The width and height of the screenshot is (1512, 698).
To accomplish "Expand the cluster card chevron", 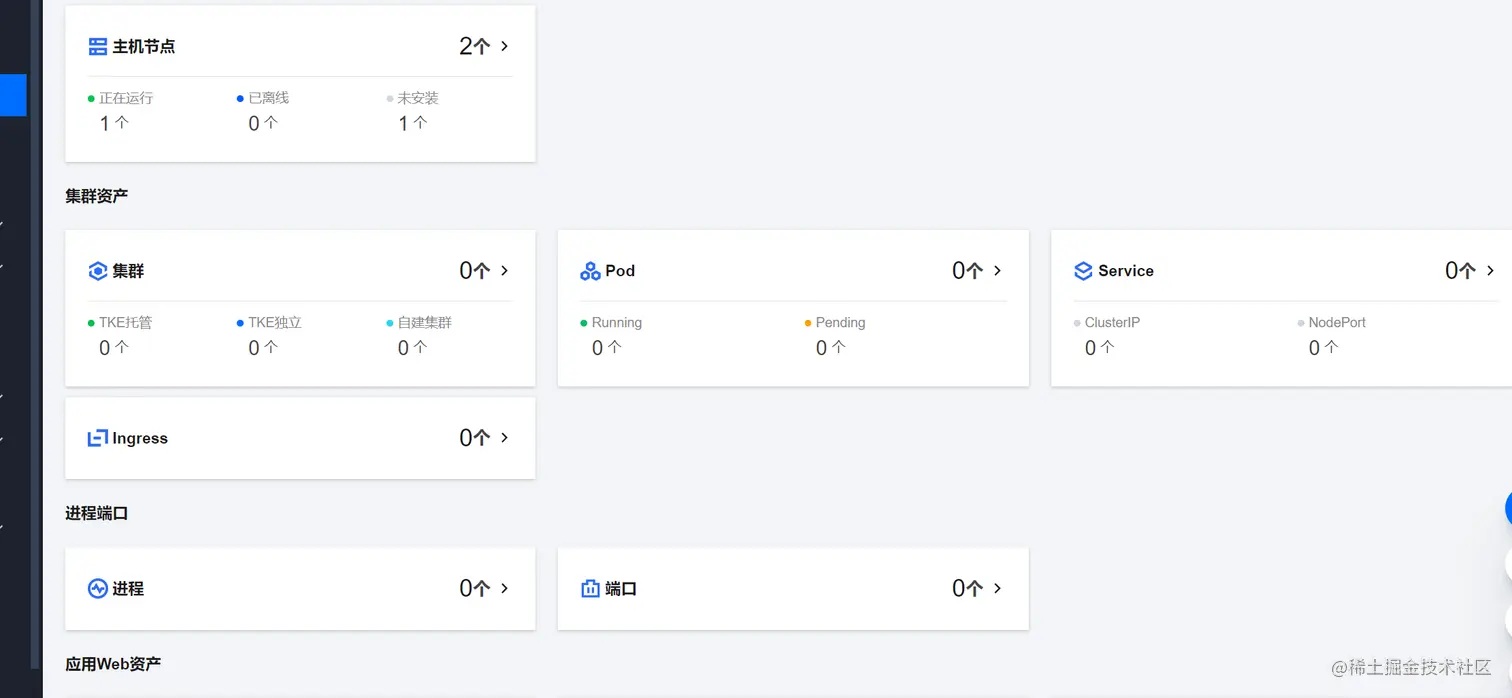I will 504,271.
